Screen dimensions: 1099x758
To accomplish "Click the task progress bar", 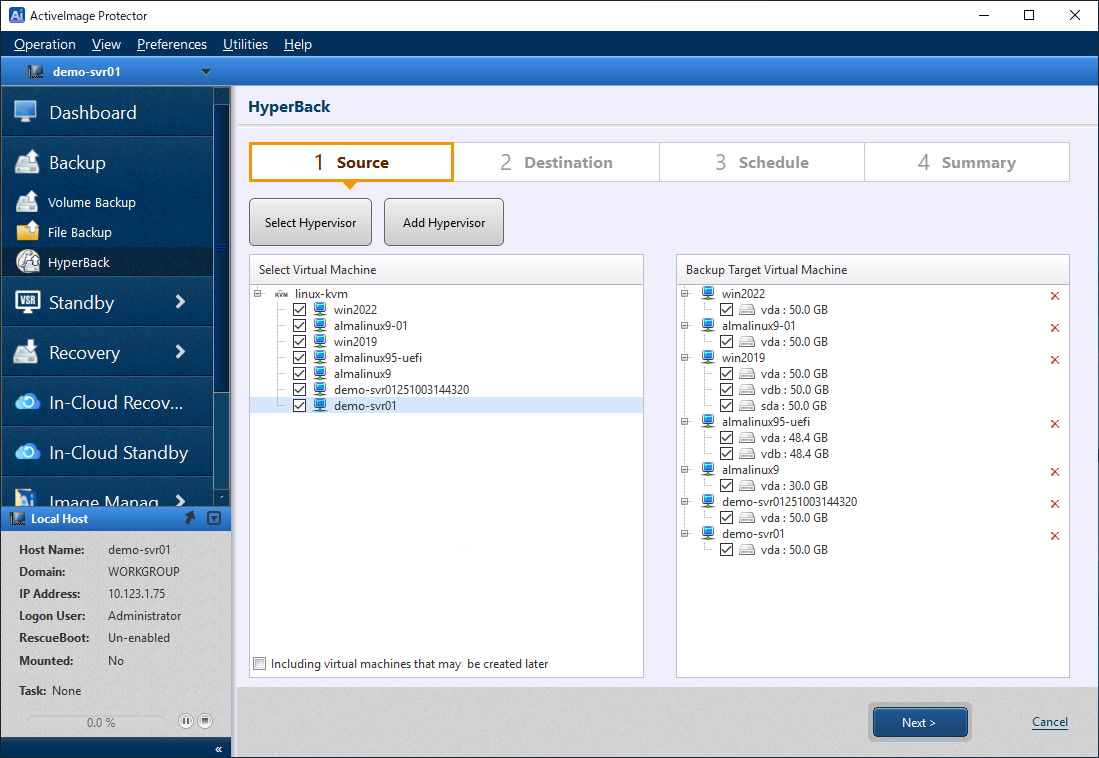I will (97, 722).
